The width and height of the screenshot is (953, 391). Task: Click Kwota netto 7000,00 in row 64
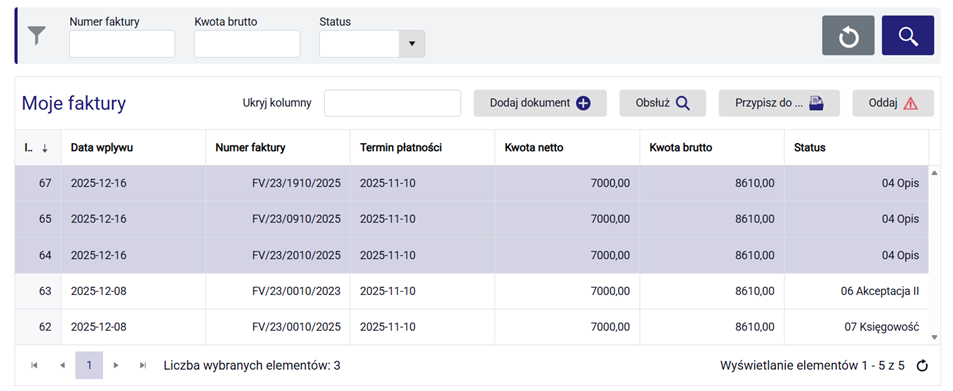coord(610,255)
